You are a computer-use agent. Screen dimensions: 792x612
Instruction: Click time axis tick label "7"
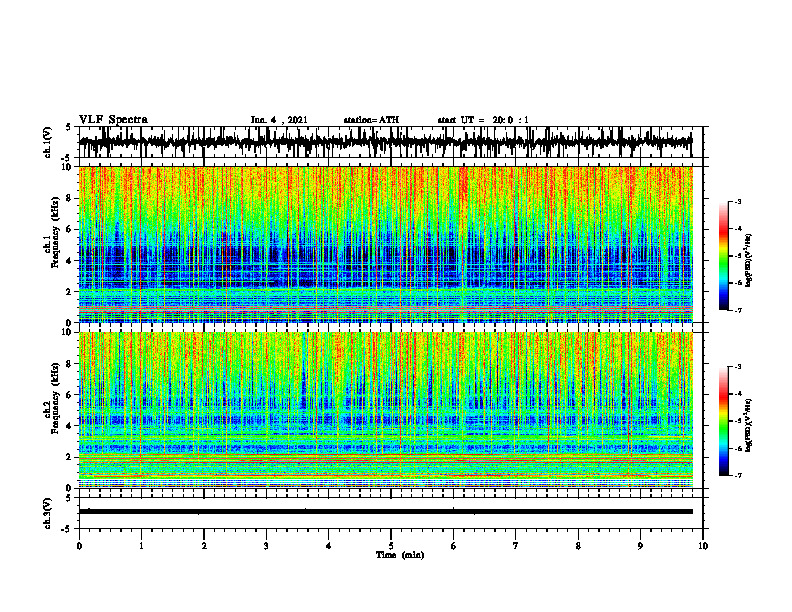pos(516,546)
